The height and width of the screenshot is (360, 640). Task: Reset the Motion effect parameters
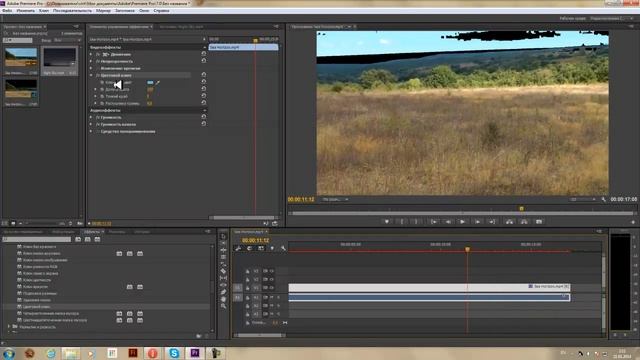click(x=203, y=54)
